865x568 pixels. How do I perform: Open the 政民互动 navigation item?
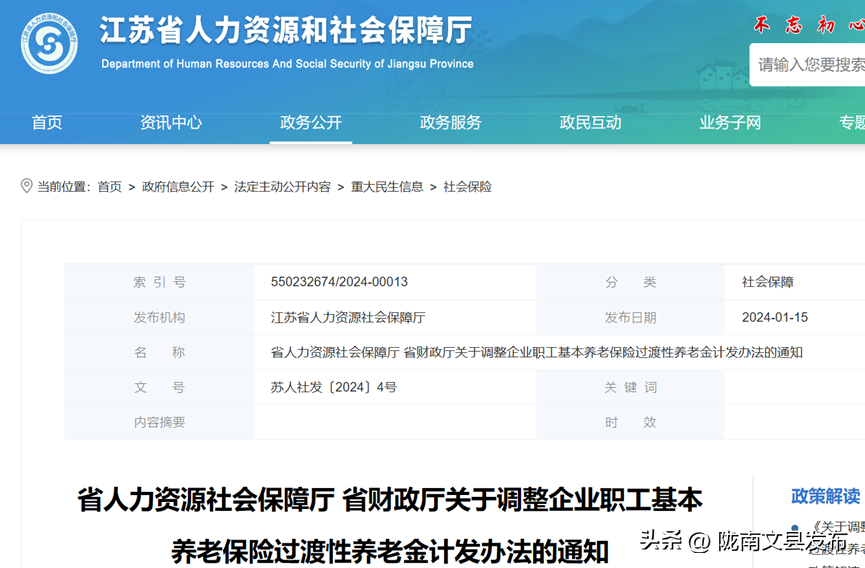point(590,123)
